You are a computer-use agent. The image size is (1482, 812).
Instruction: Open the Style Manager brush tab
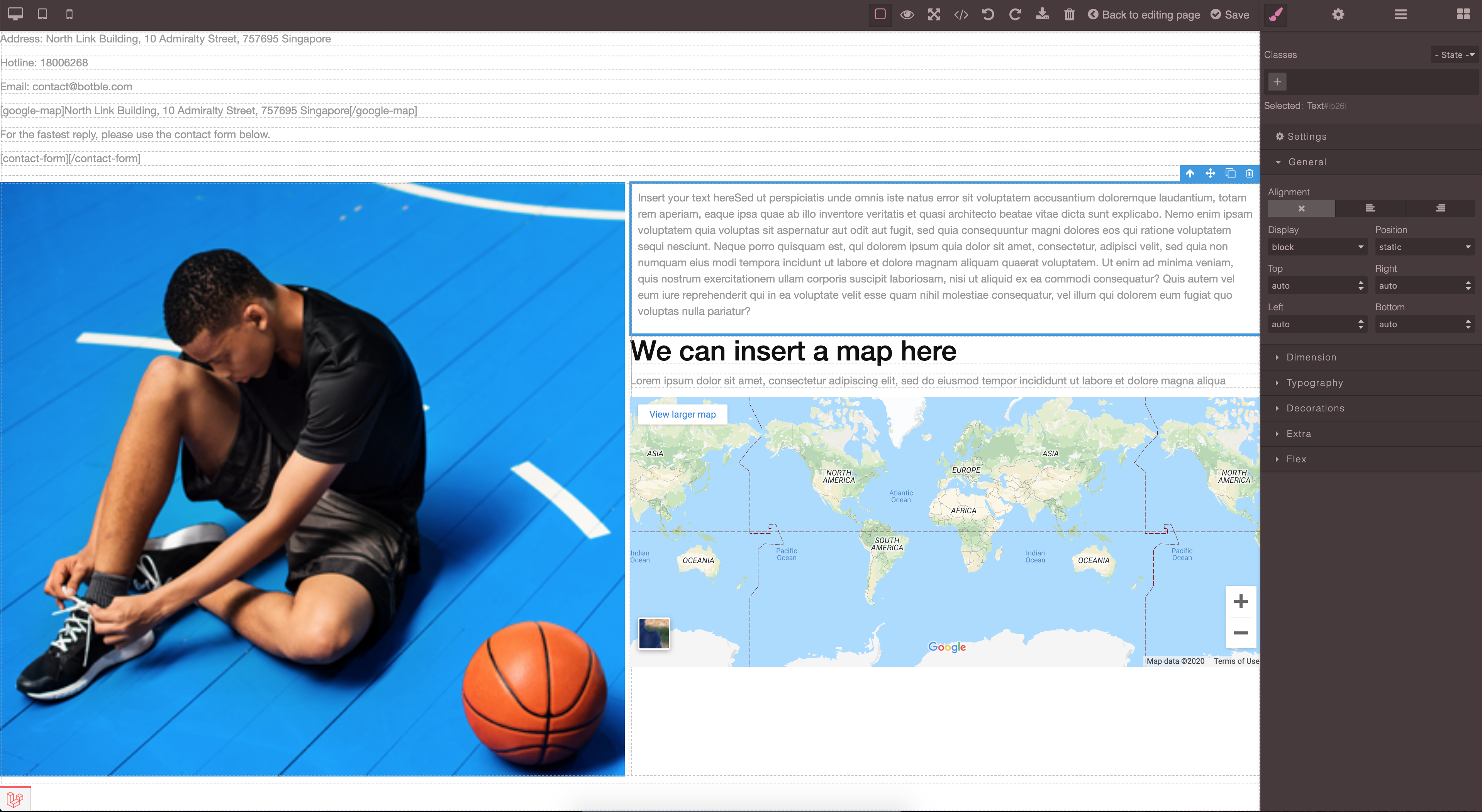1276,14
